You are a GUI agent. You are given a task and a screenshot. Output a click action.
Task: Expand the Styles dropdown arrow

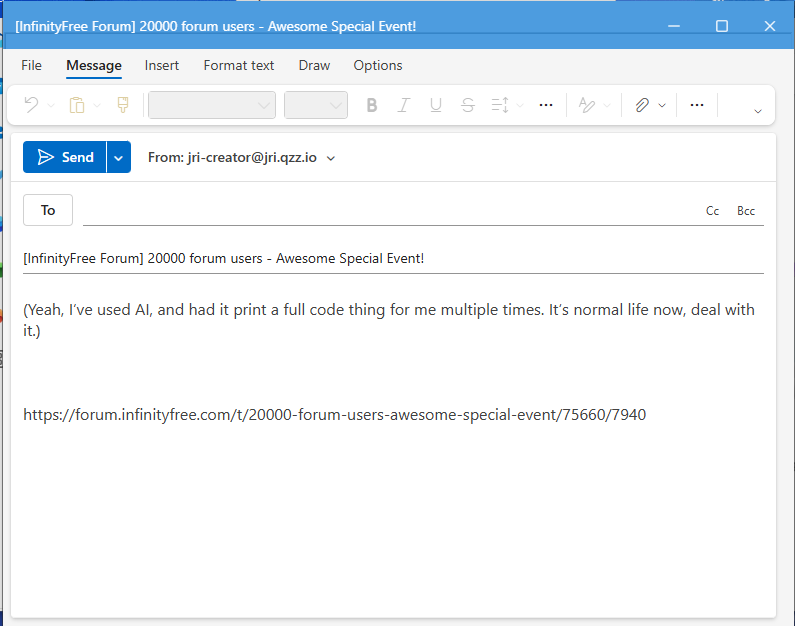(x=607, y=105)
